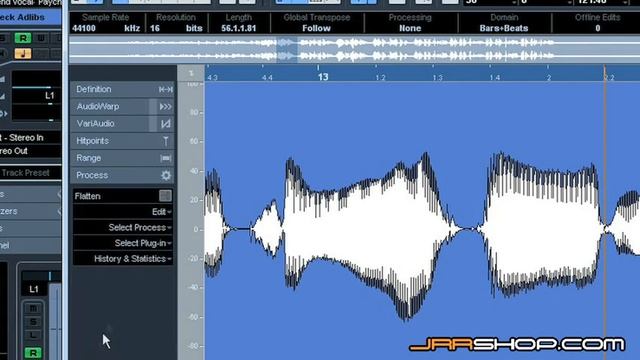
Task: Open the Select Process dropdown
Action: pos(123,227)
